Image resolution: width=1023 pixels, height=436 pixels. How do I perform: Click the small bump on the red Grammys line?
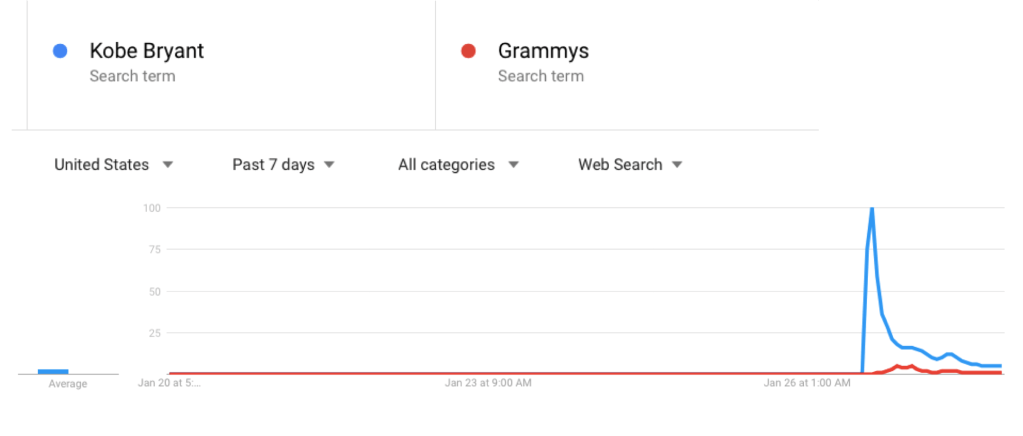point(898,366)
